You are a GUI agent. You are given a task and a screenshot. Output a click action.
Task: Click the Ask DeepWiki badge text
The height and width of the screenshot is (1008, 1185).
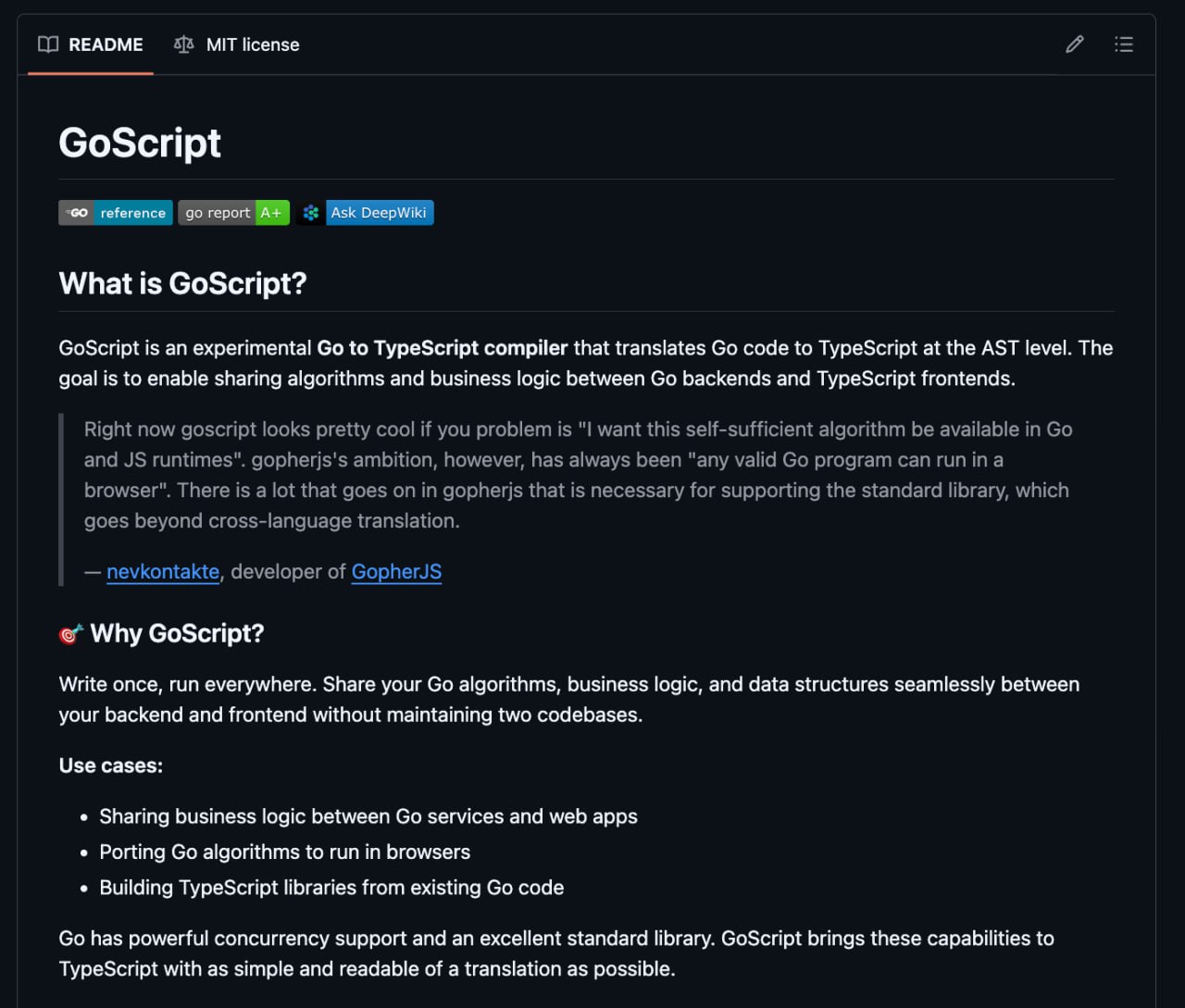point(379,213)
